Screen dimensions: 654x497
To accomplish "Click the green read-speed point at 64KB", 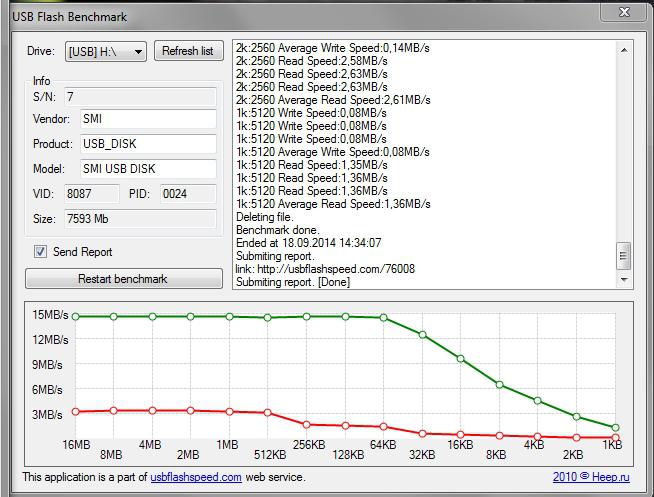I will [x=384, y=318].
